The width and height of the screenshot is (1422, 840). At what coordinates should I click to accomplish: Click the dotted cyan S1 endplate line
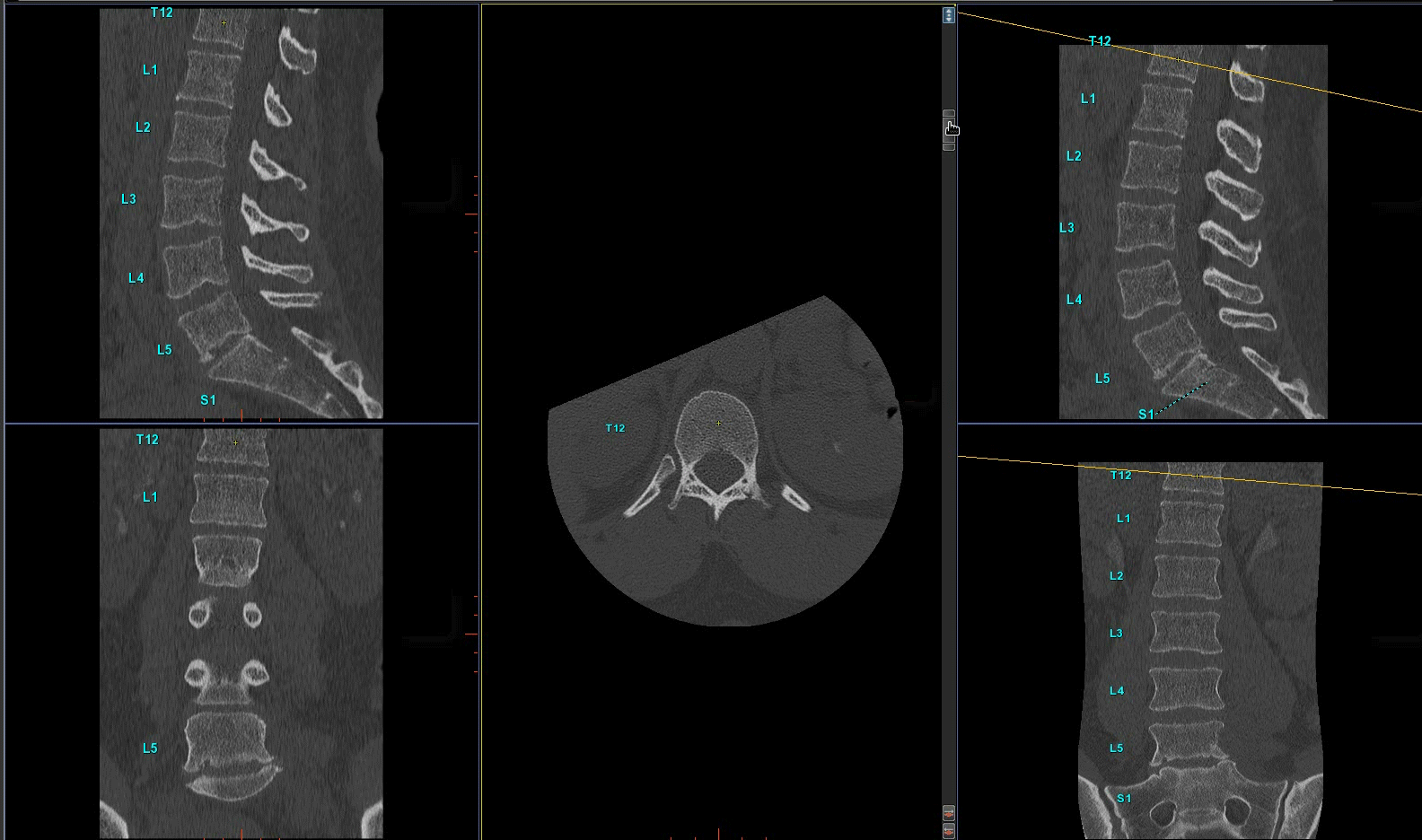tap(1182, 398)
